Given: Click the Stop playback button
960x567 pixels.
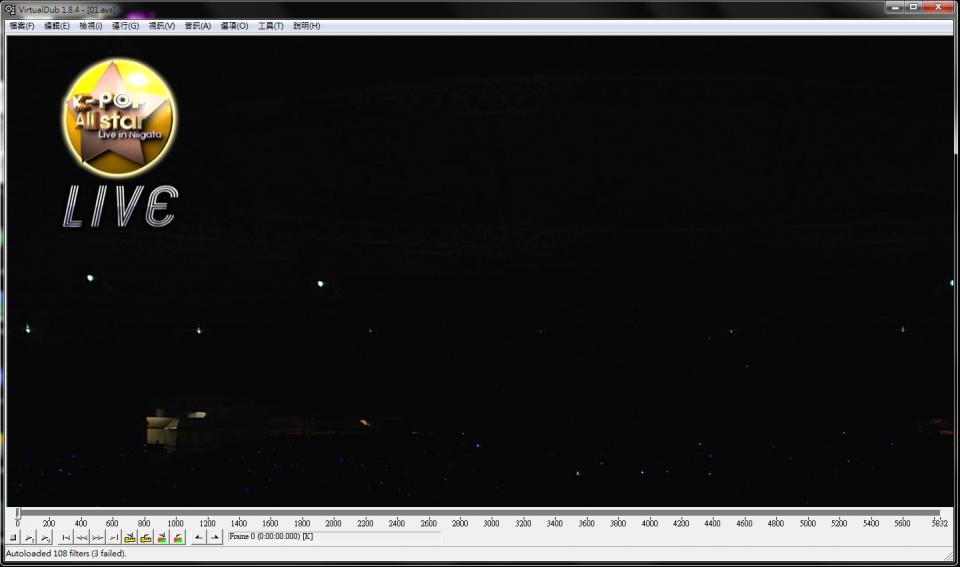Looking at the screenshot, I should tap(13, 538).
